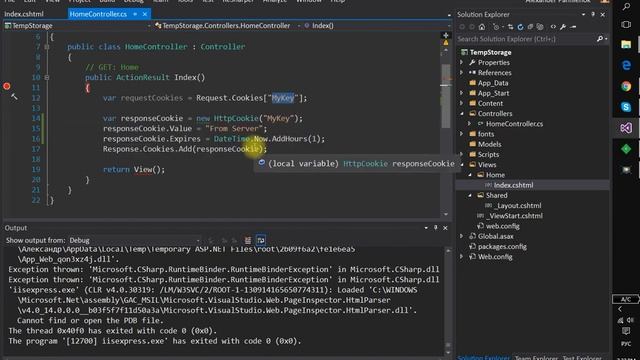Expand Global.asax node

462,236
